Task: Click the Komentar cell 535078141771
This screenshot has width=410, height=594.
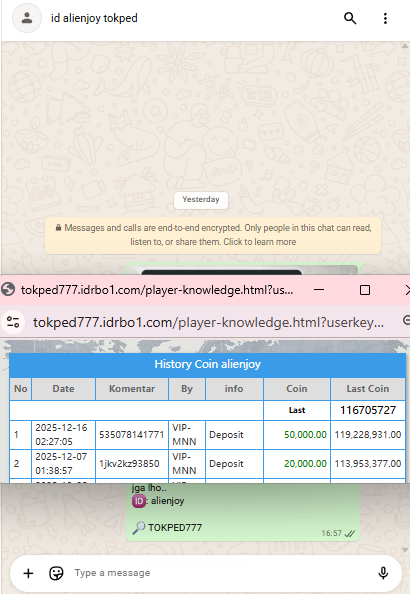Action: pyautogui.click(x=131, y=435)
